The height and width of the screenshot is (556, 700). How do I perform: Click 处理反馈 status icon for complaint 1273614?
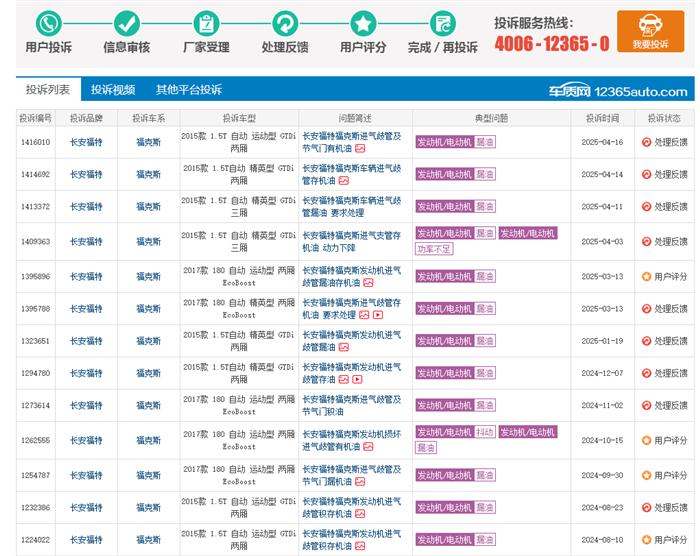(x=646, y=405)
